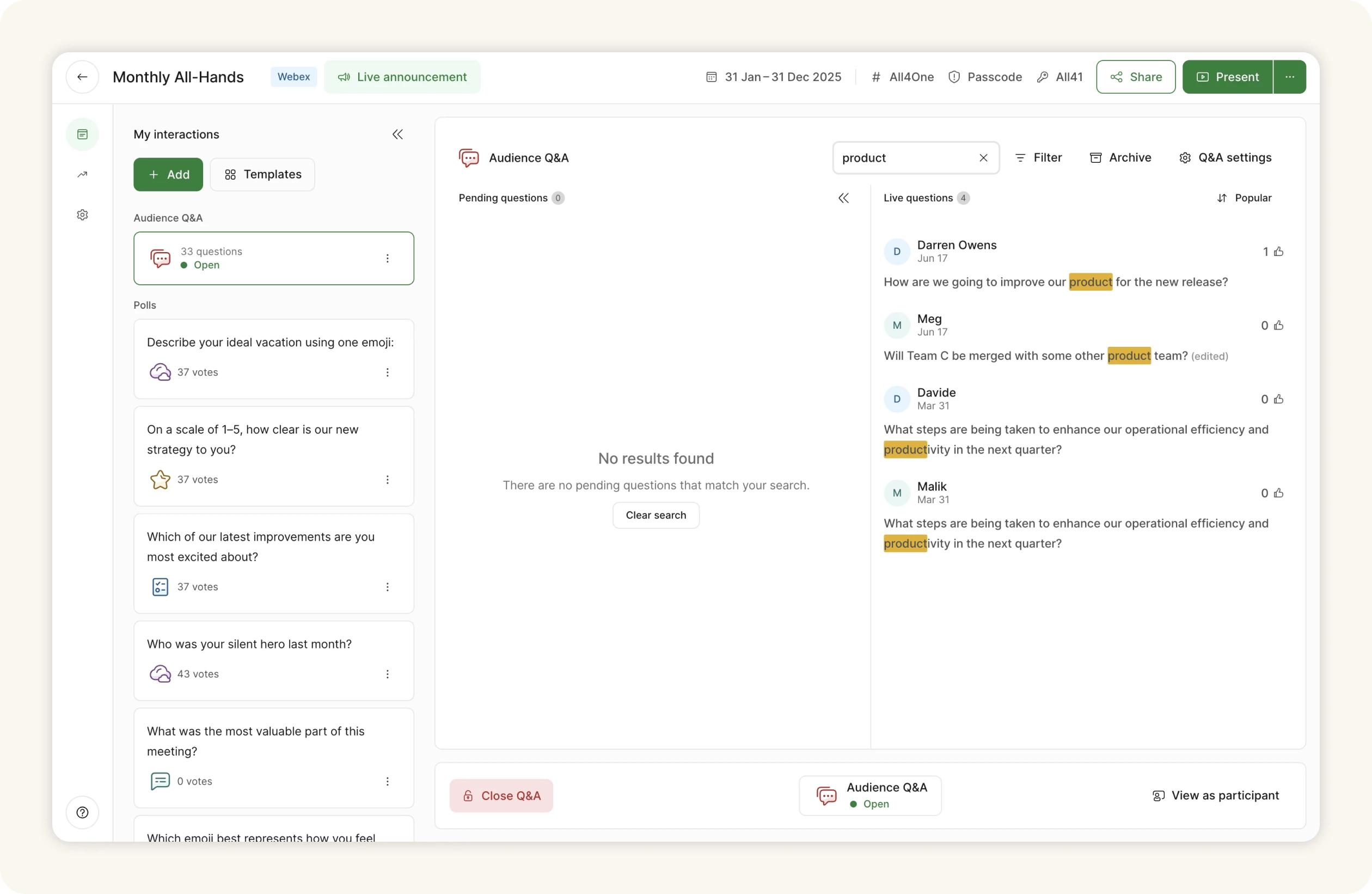
Task: Click the Live announcement button
Action: coord(402,77)
